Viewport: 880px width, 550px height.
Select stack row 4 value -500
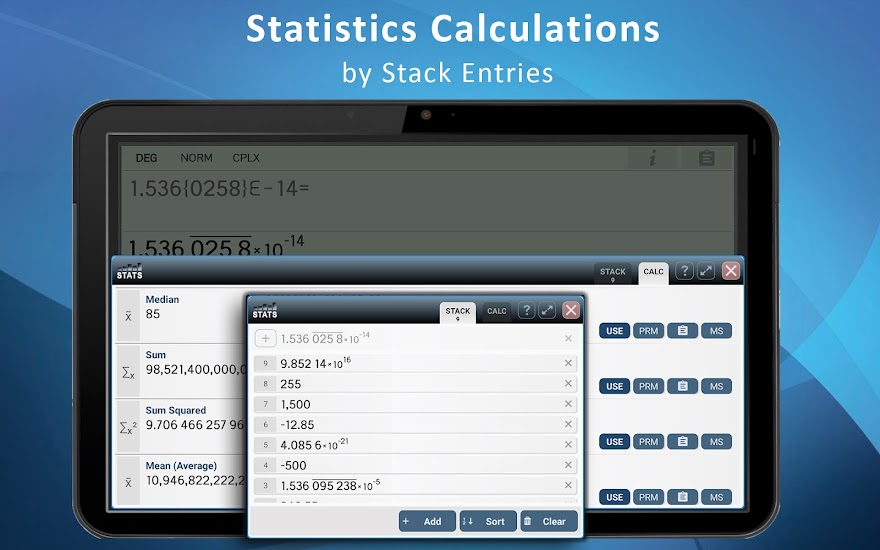click(415, 465)
